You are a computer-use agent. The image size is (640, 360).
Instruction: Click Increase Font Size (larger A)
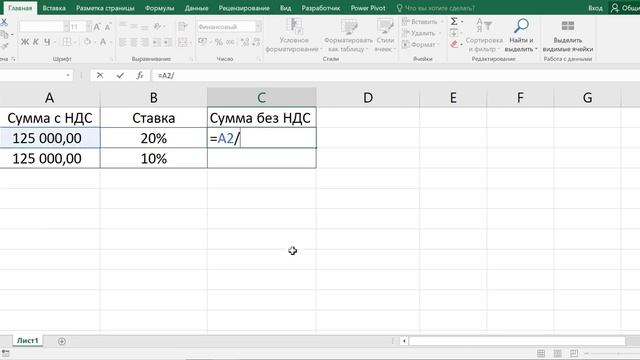[x=97, y=27]
